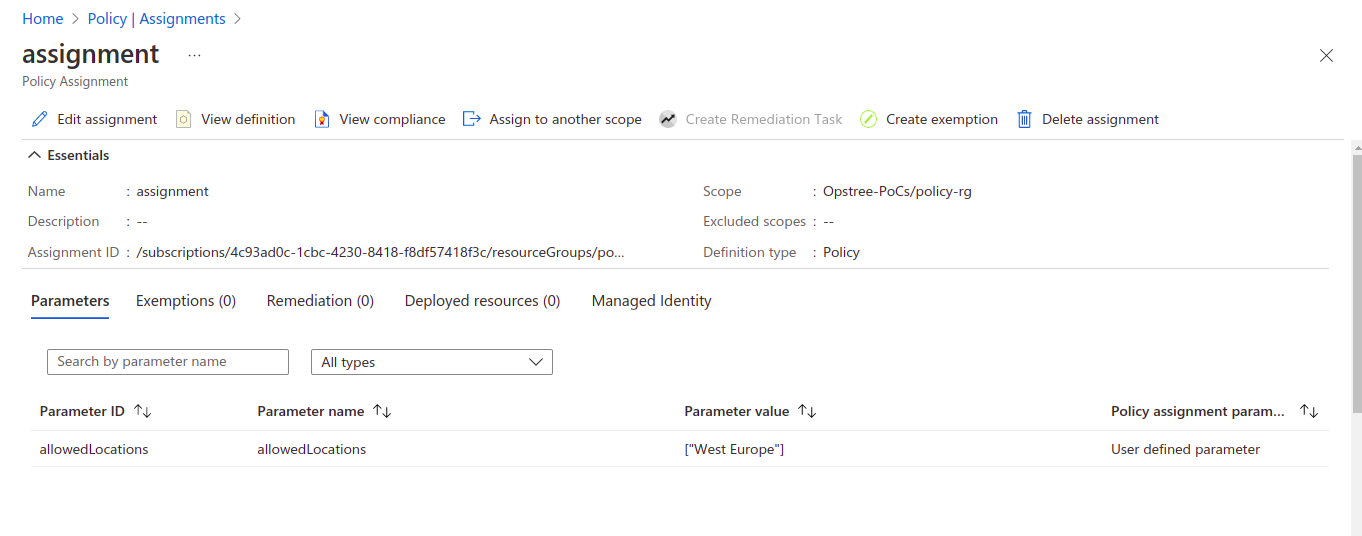Go to Home breadcrumb link

click(43, 19)
